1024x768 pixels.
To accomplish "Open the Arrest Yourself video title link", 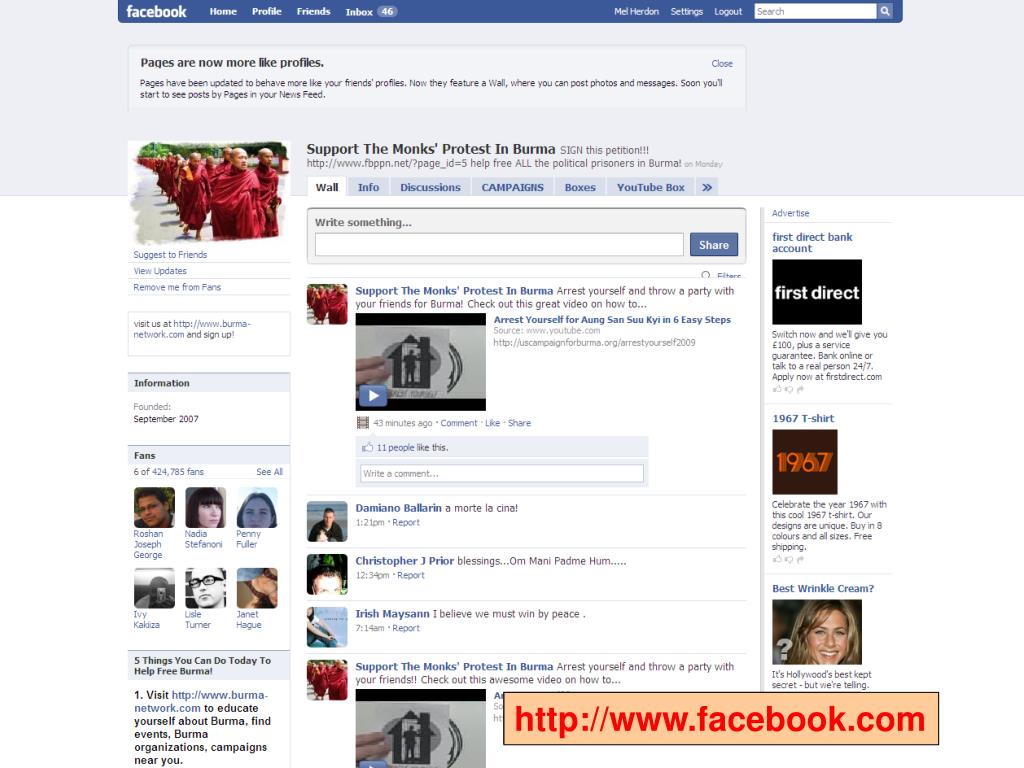I will (612, 319).
